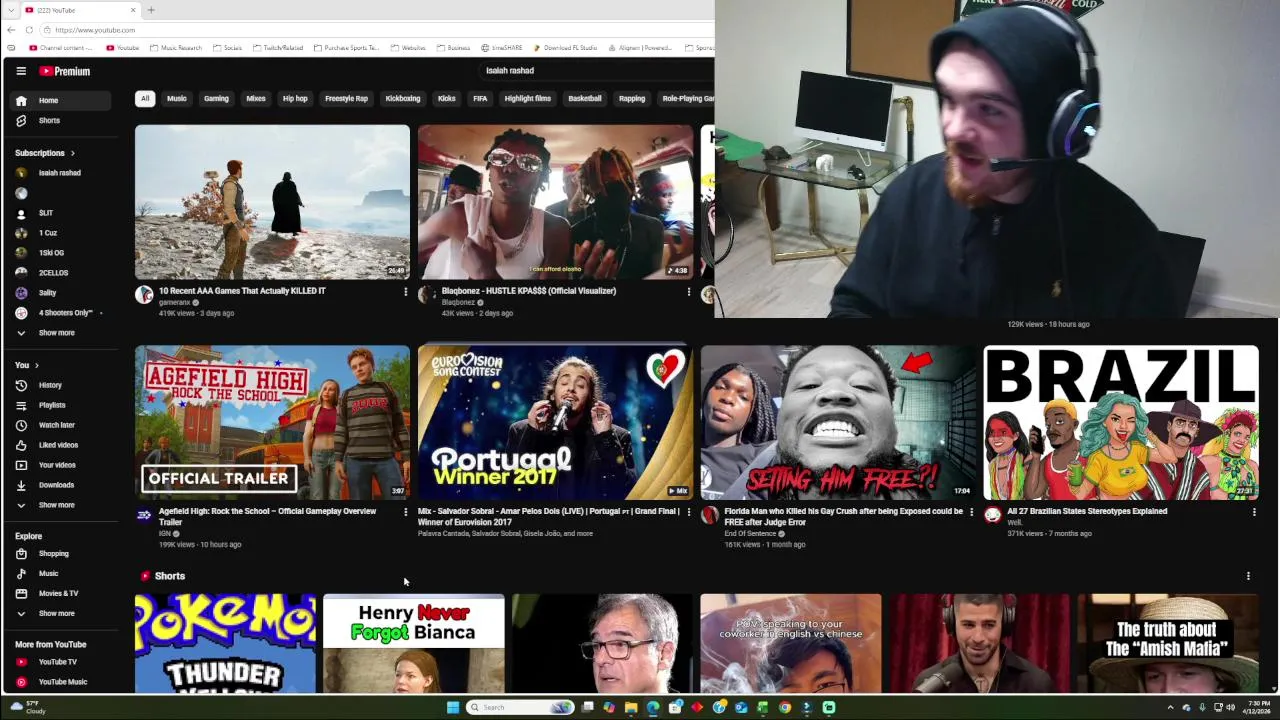Screen dimensions: 1280x720
Task: Select the FIFA filter chip
Action: 480,99
